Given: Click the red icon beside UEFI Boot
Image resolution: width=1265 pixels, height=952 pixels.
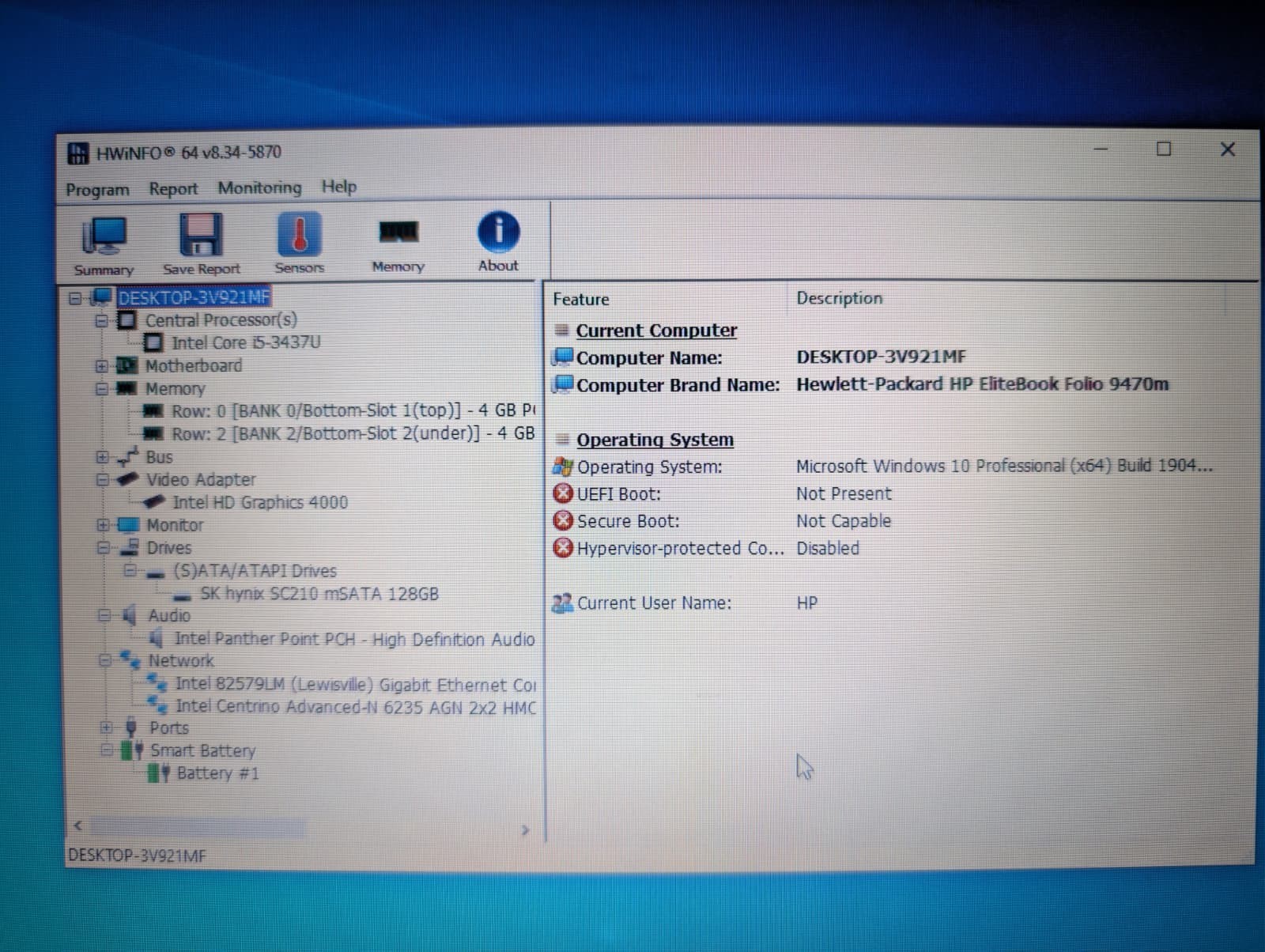Looking at the screenshot, I should [563, 494].
